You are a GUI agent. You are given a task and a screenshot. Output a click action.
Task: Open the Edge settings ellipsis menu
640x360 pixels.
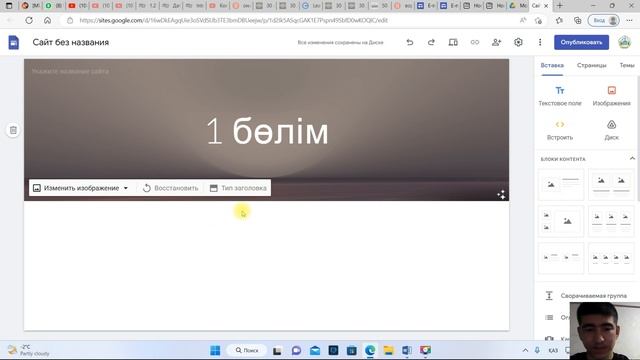(630, 20)
